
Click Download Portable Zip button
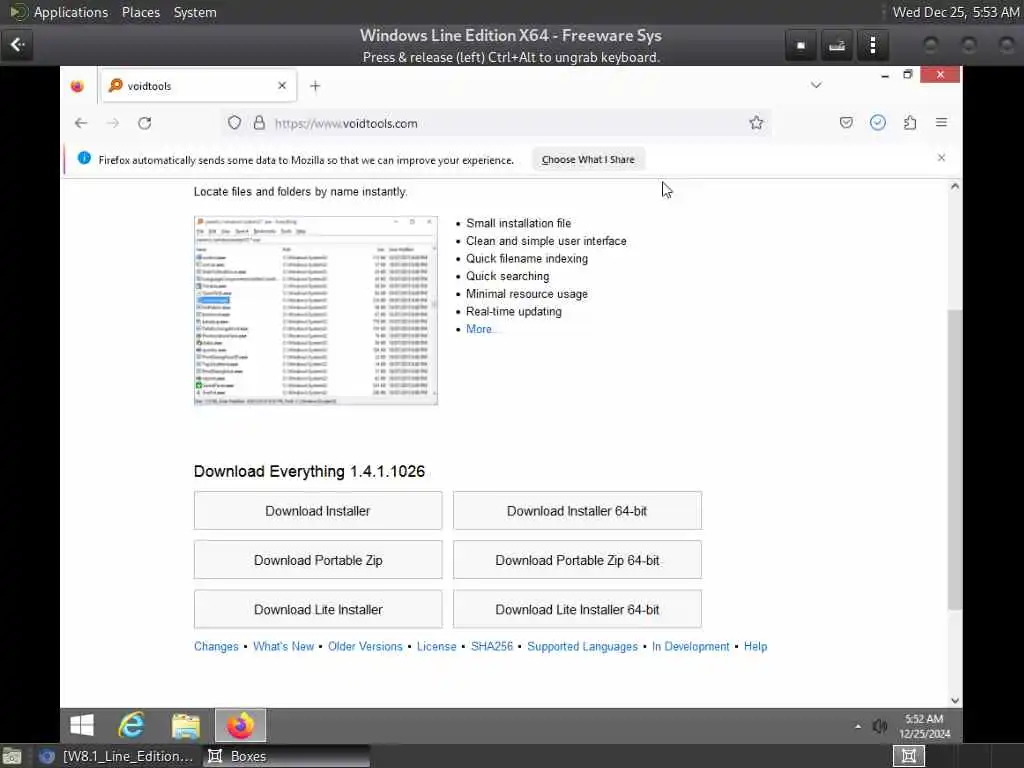[x=317, y=560]
